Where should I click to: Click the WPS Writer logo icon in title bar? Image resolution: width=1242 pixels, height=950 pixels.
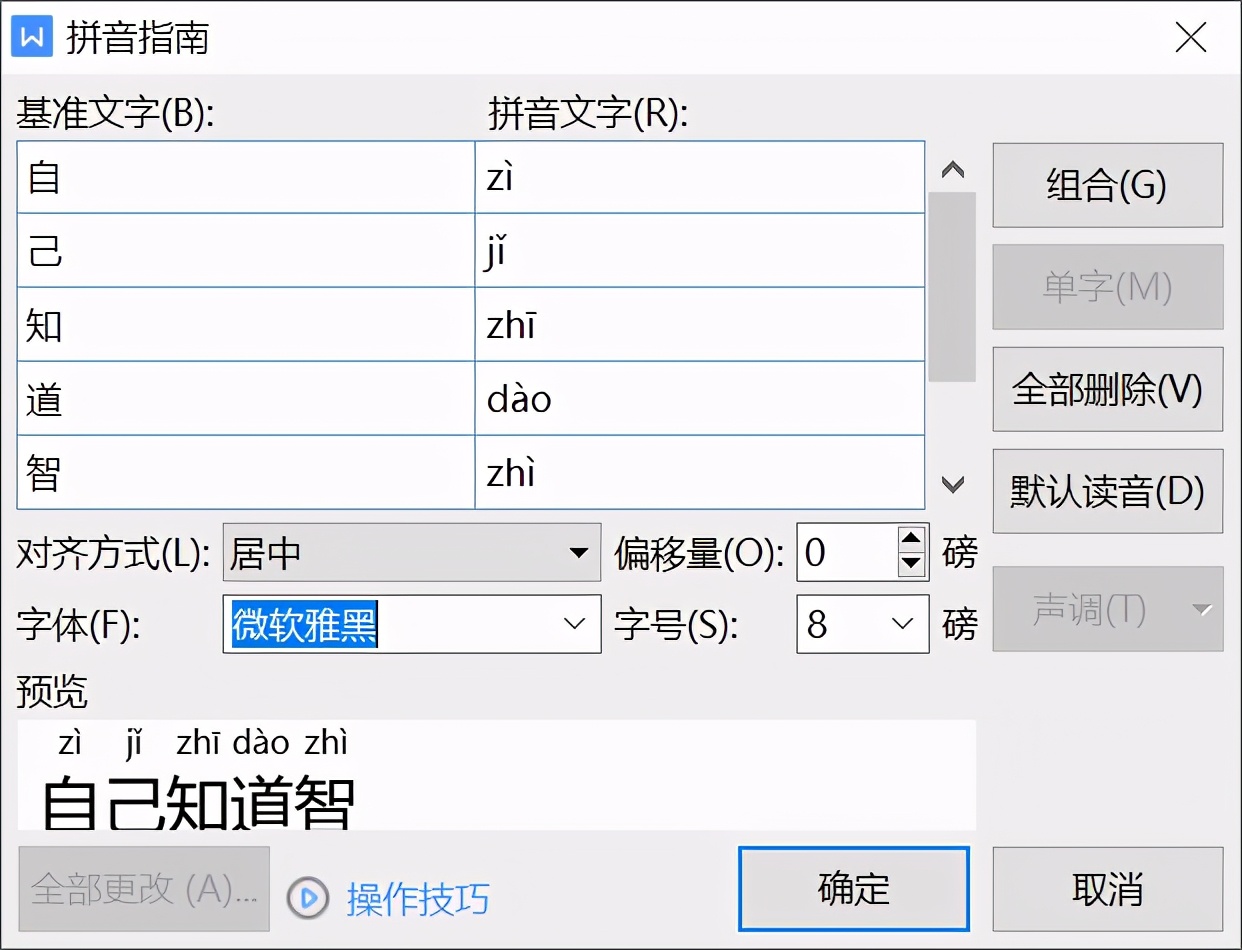click(x=33, y=38)
